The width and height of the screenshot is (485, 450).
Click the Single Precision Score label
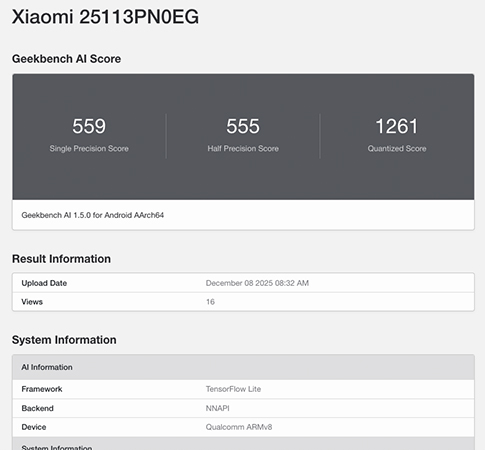pyautogui.click(x=89, y=149)
